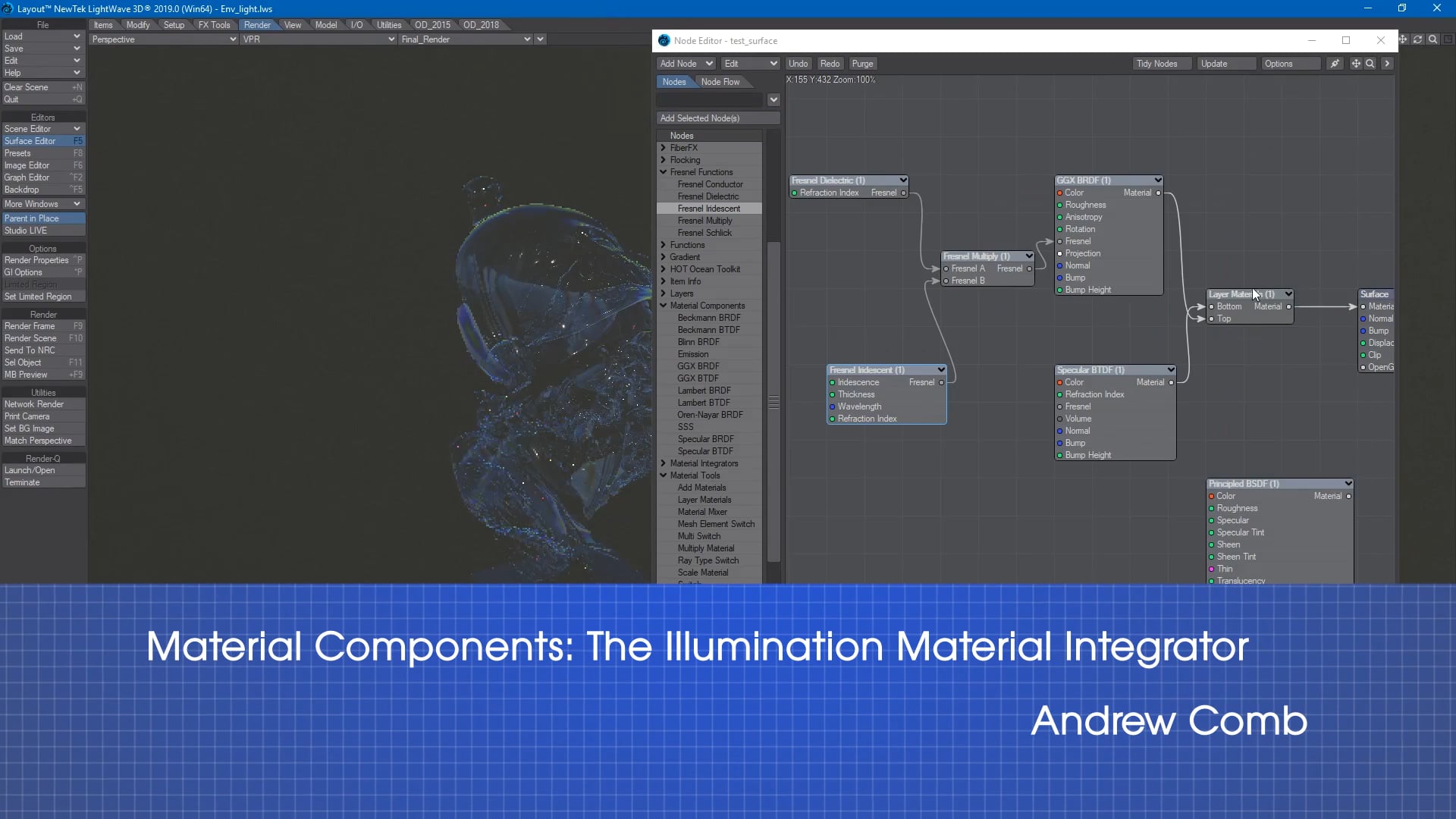Click the right chevron at Node Editor toolbar end
Screen dimensions: 1456x819
(x=1387, y=64)
